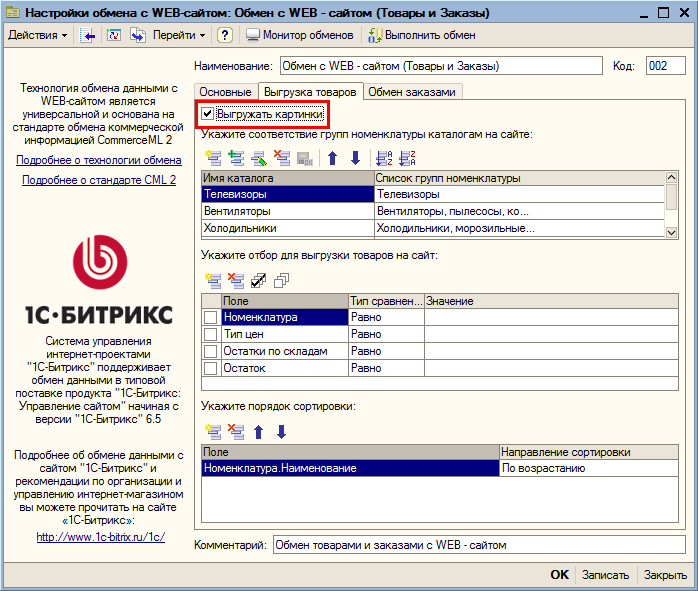Switch to the Обмен заказами tab
This screenshot has height=591, width=698.
pyautogui.click(x=412, y=92)
